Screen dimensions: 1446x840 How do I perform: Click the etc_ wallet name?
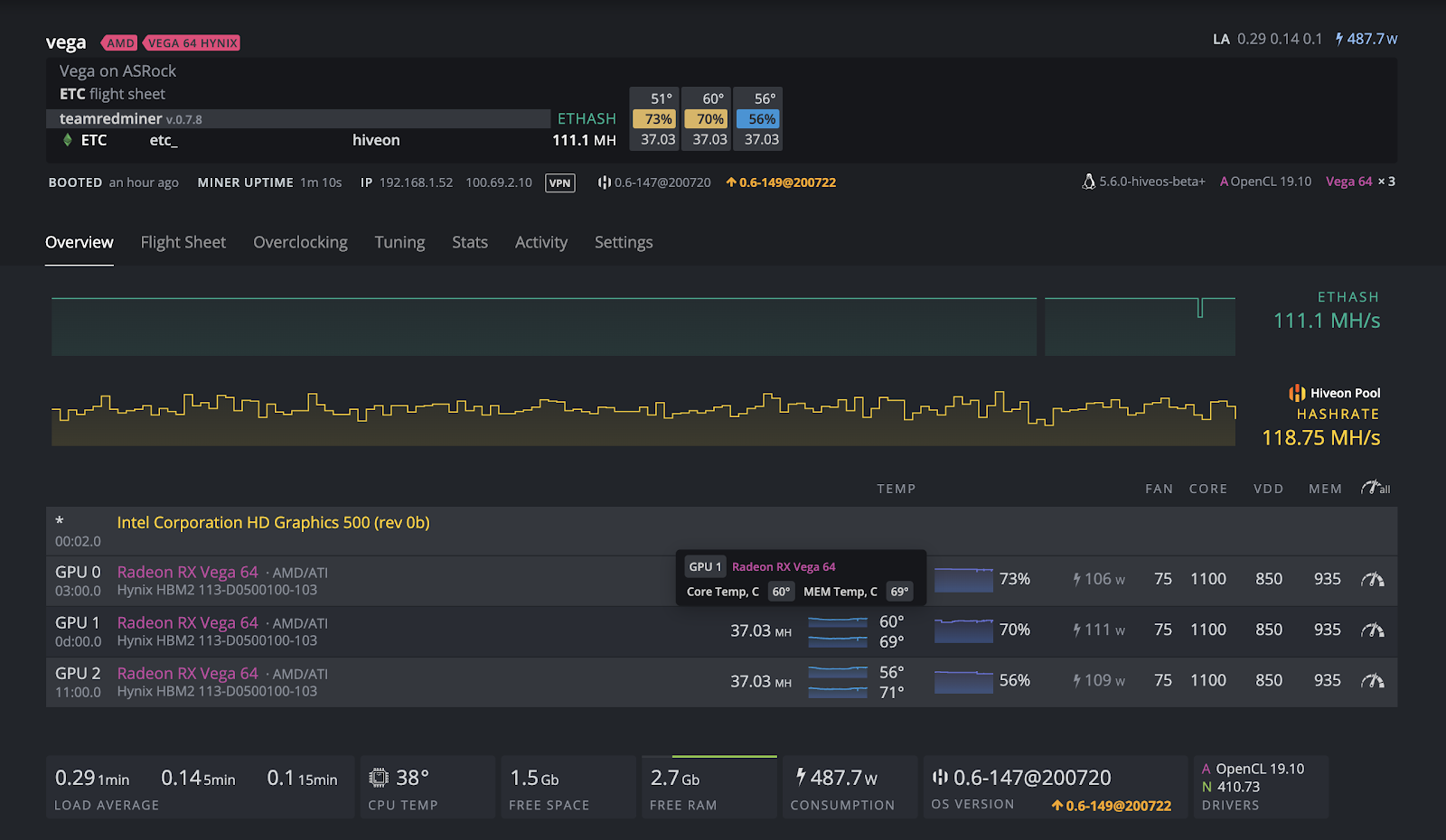164,140
